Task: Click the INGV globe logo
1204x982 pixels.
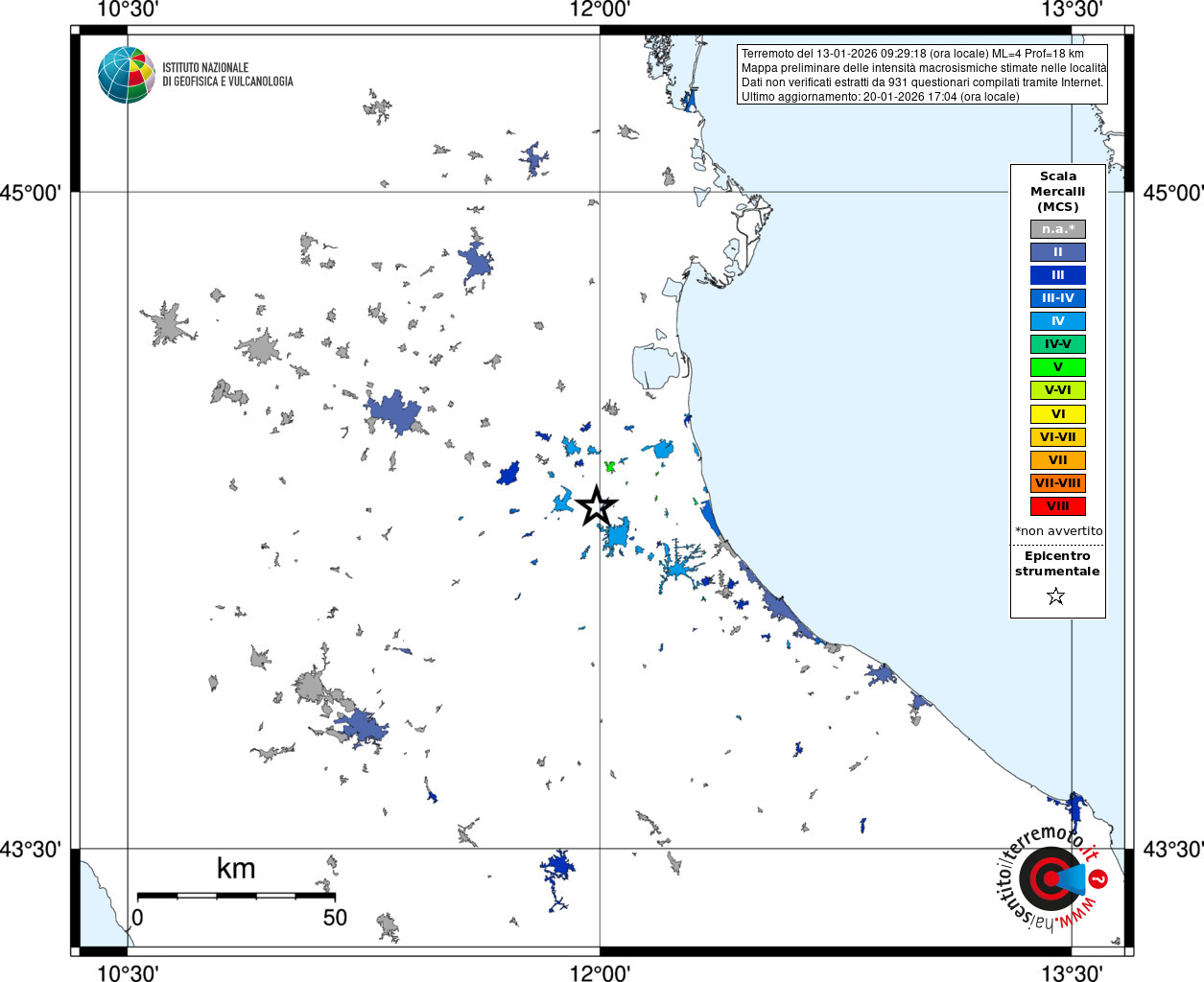Action: coord(127,75)
